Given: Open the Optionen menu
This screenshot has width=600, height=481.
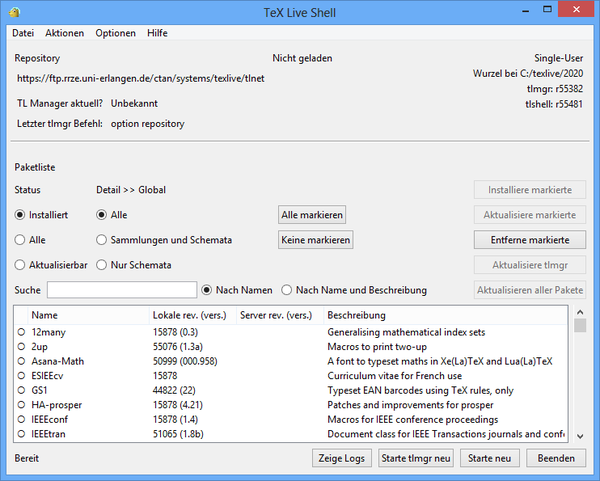Looking at the screenshot, I should (x=115, y=33).
